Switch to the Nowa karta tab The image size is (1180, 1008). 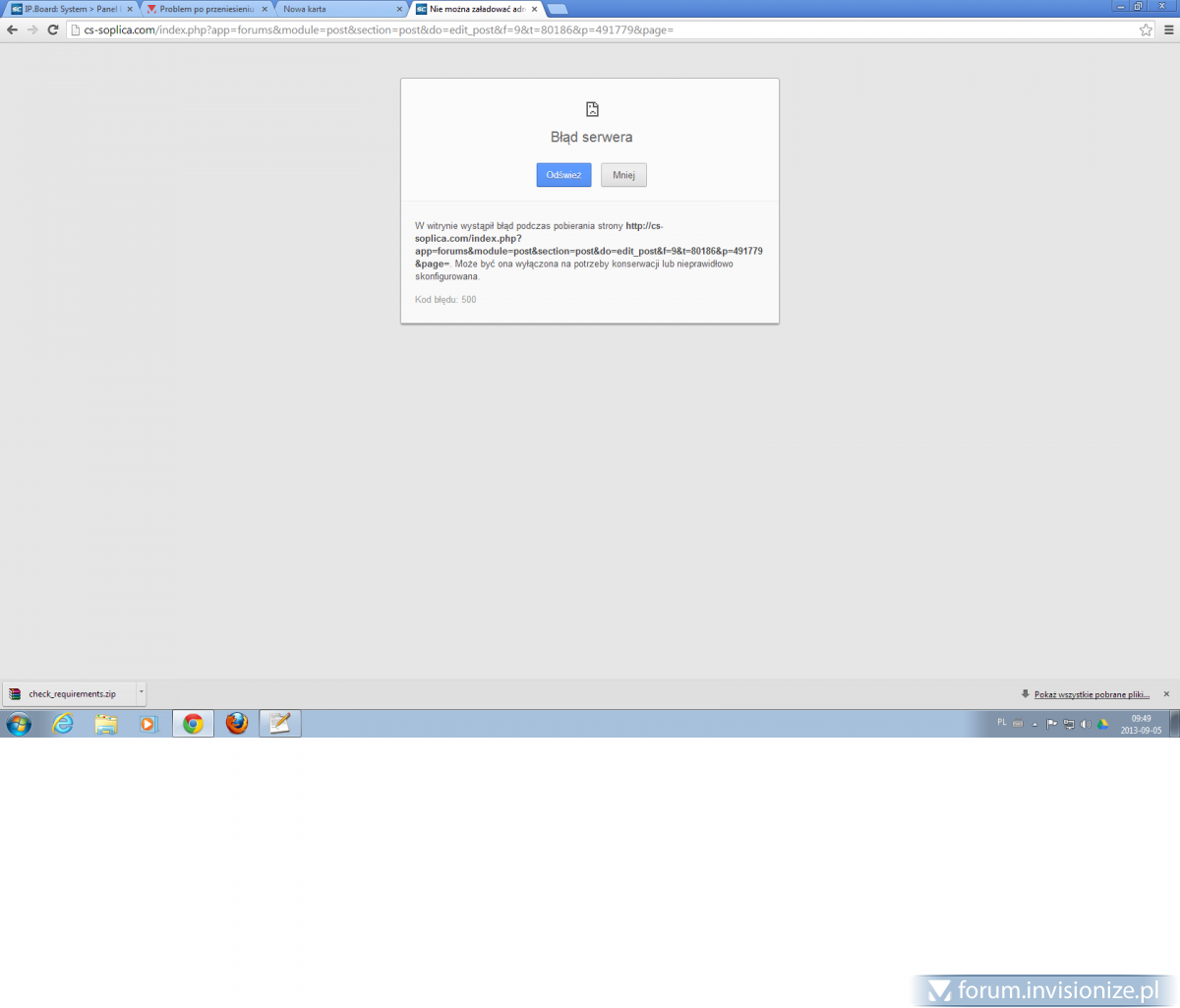click(334, 9)
